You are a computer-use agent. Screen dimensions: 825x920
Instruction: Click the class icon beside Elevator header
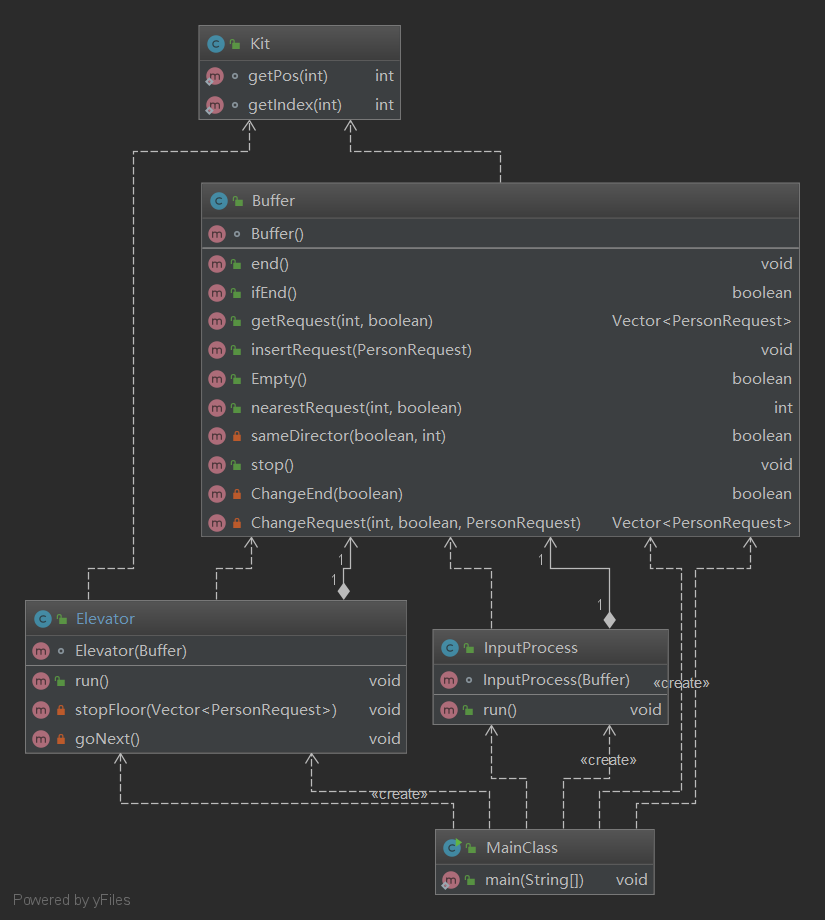pos(42,618)
